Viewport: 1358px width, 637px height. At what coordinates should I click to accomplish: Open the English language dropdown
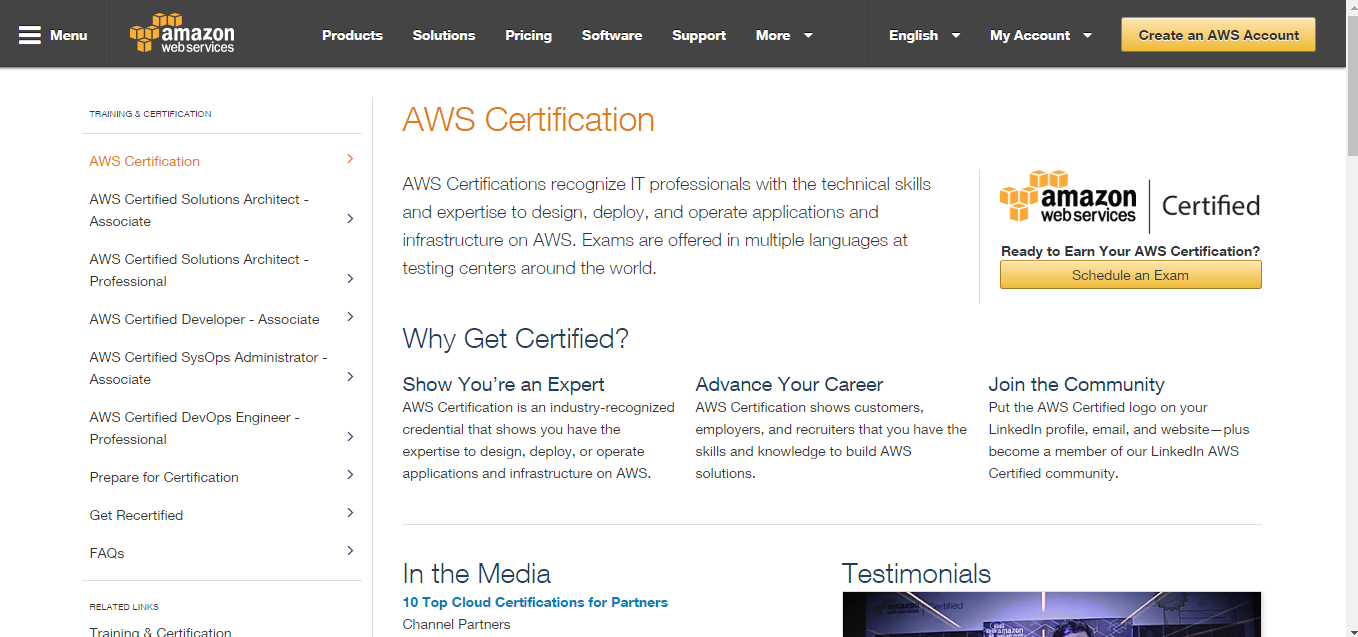925,35
